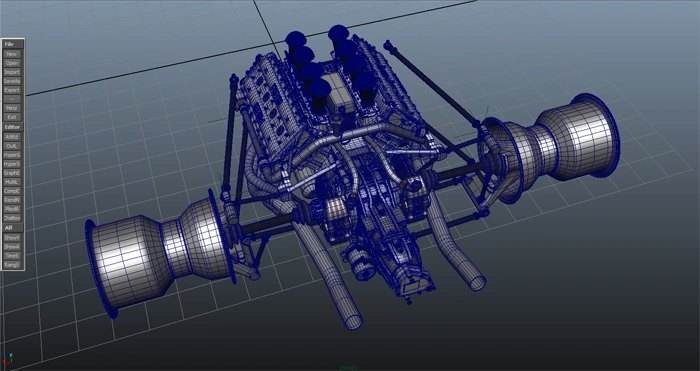
Task: Open the CompE component editor
Action: [12, 191]
